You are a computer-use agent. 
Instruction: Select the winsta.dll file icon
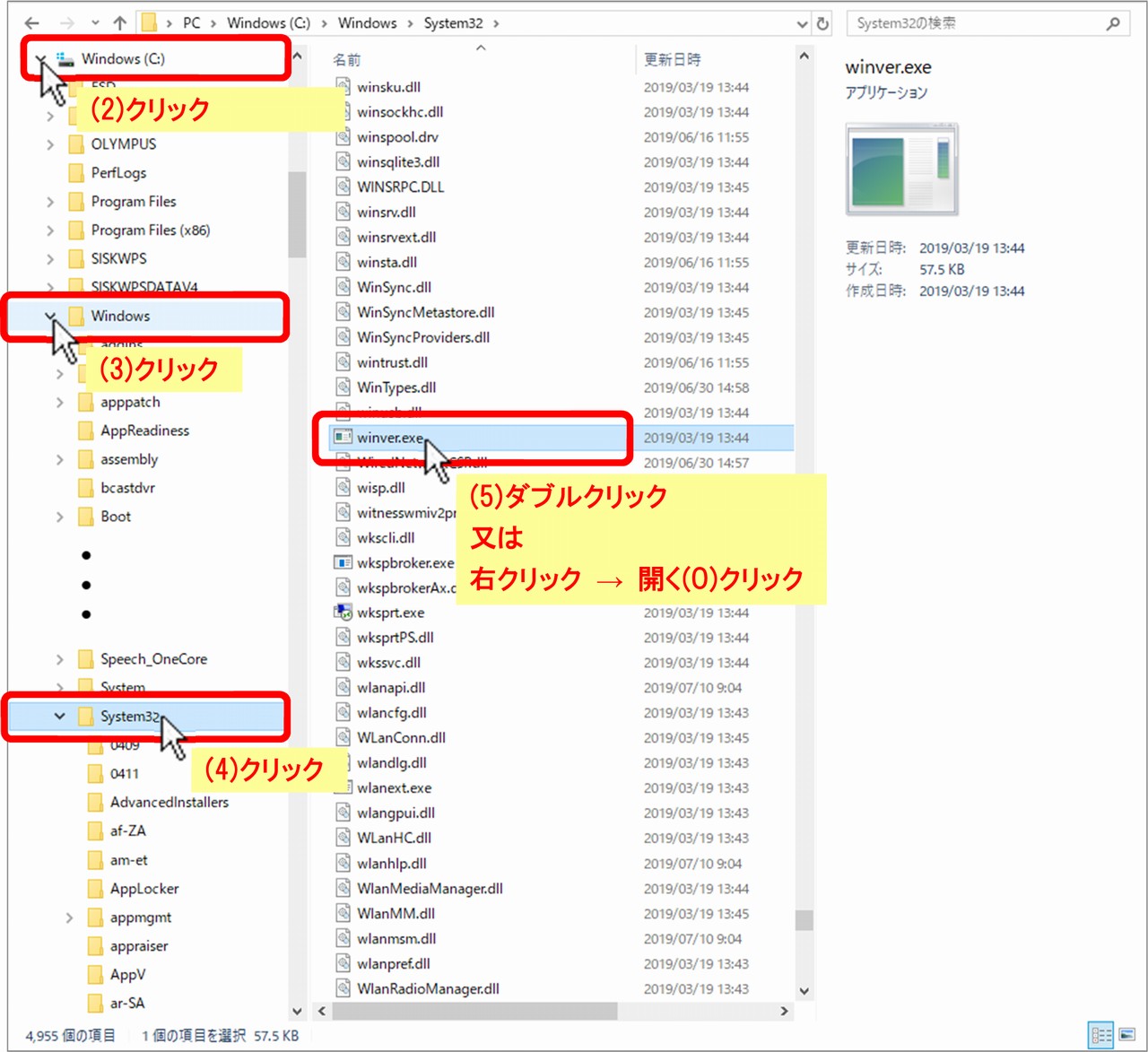(x=343, y=263)
